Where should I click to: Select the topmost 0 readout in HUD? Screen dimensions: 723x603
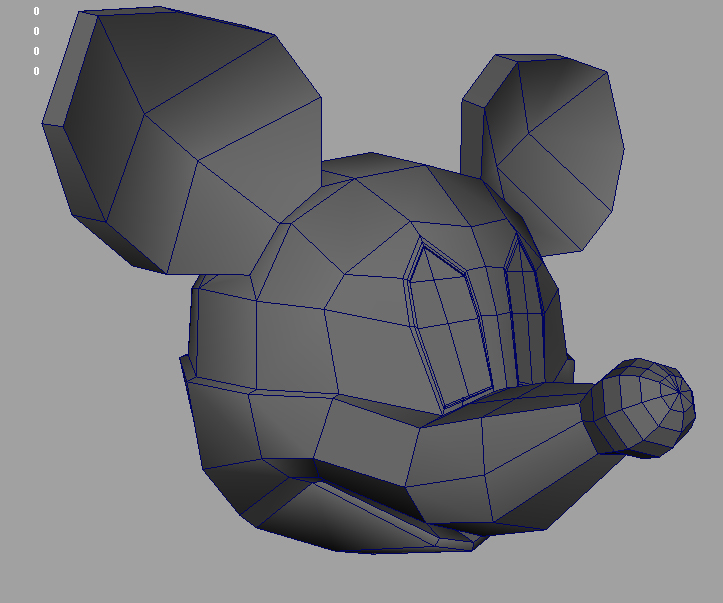(x=36, y=11)
